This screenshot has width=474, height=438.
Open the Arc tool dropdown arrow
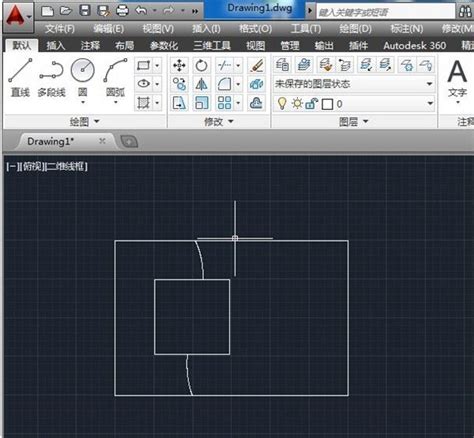115,102
